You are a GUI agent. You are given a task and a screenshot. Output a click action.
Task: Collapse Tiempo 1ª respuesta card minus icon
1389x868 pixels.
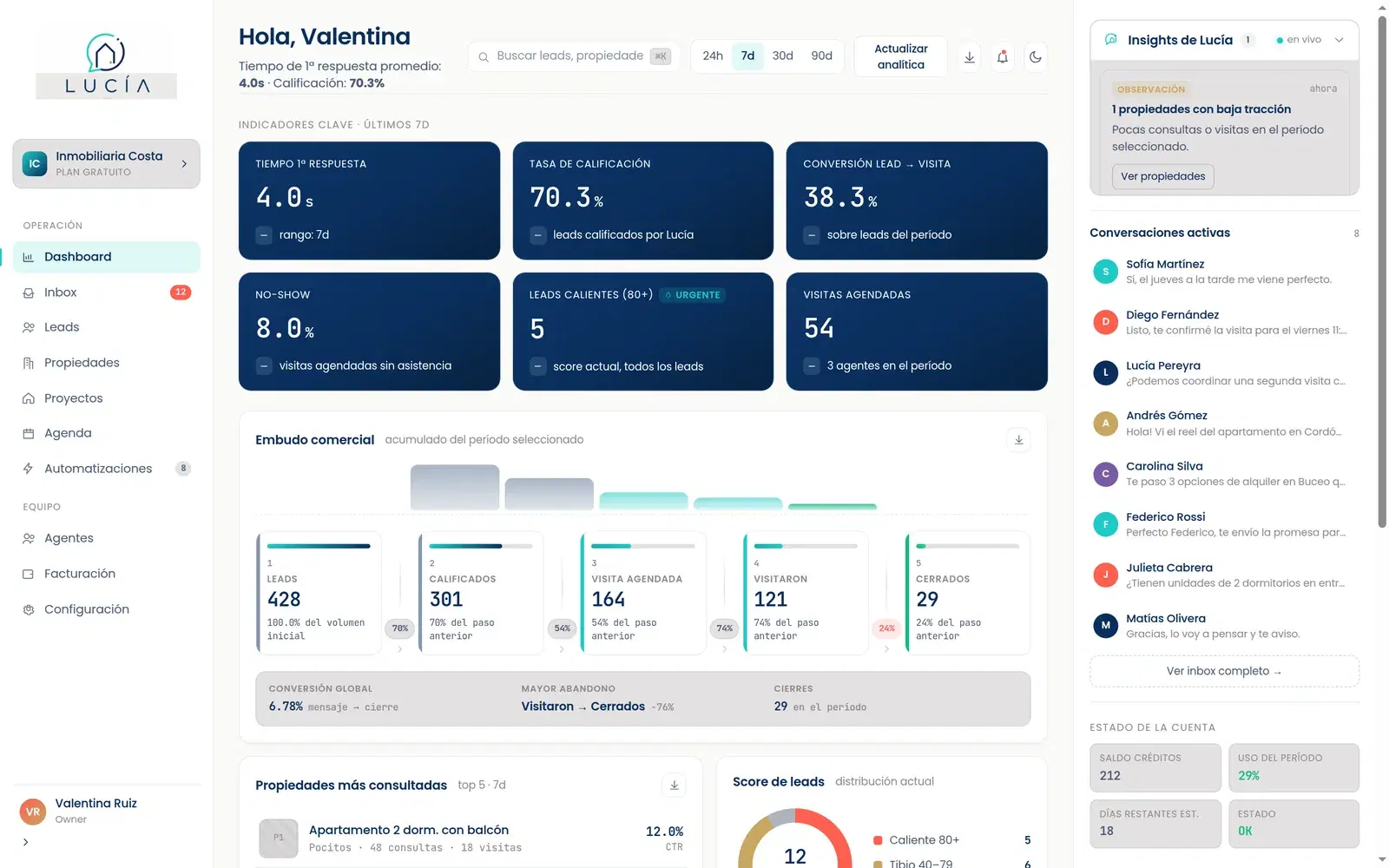click(x=264, y=235)
